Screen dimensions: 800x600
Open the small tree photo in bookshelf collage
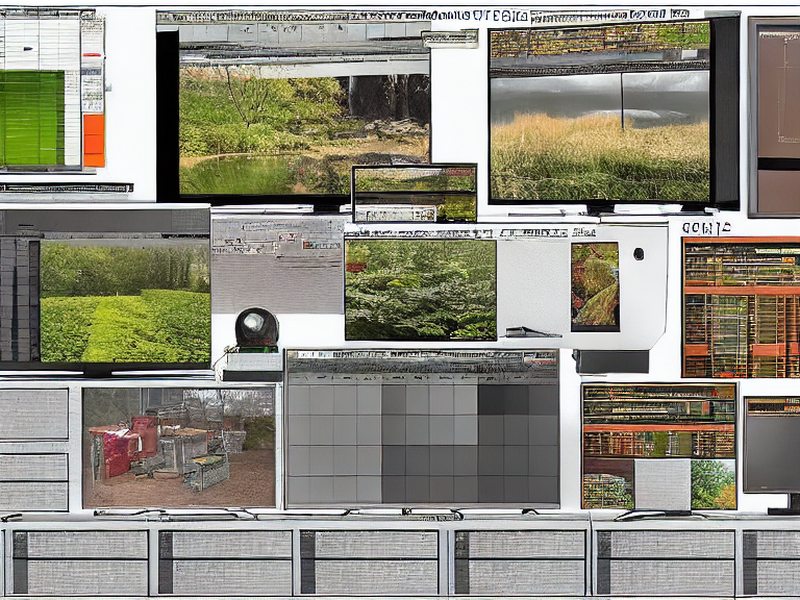pyautogui.click(x=713, y=484)
